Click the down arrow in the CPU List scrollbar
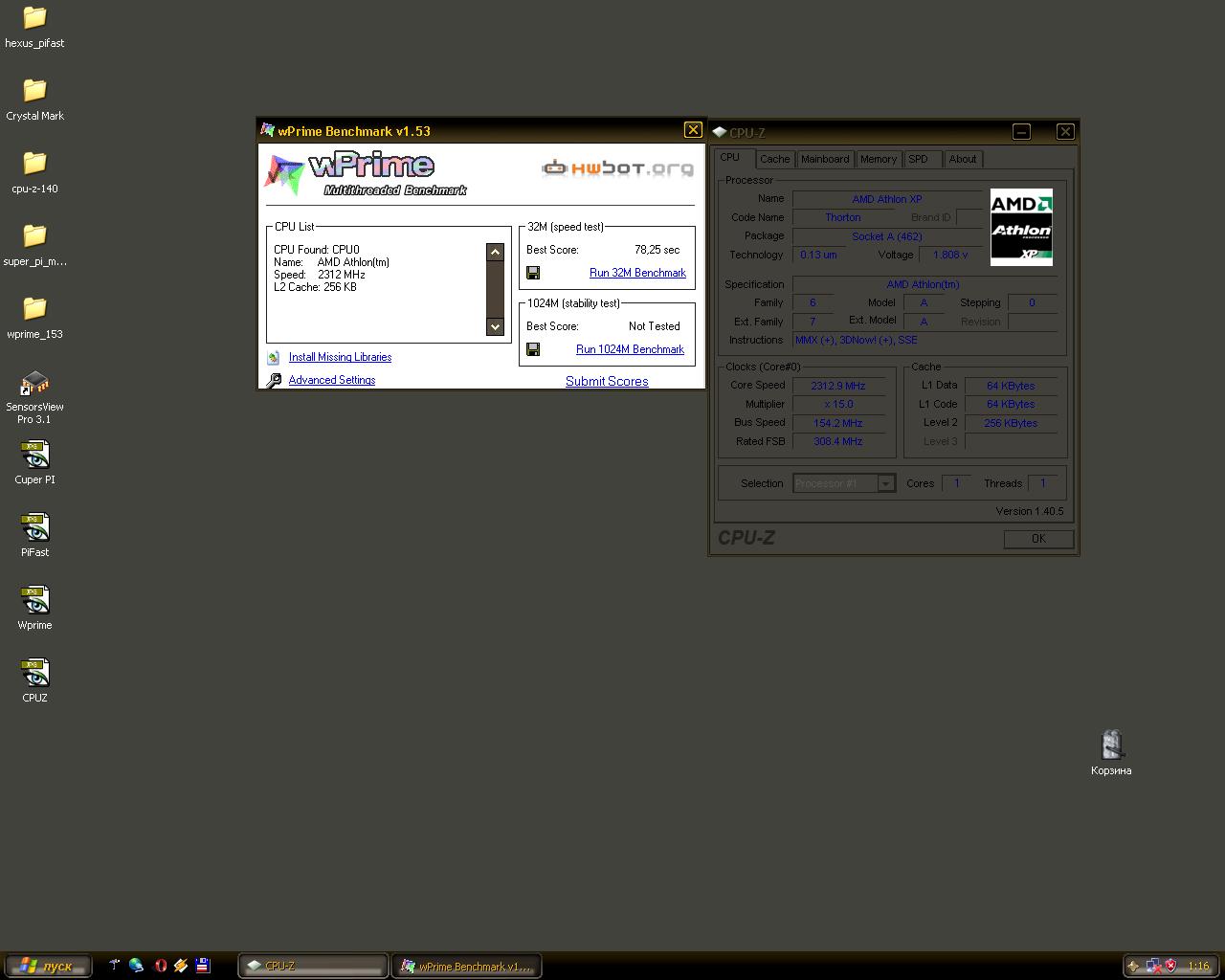 [495, 326]
